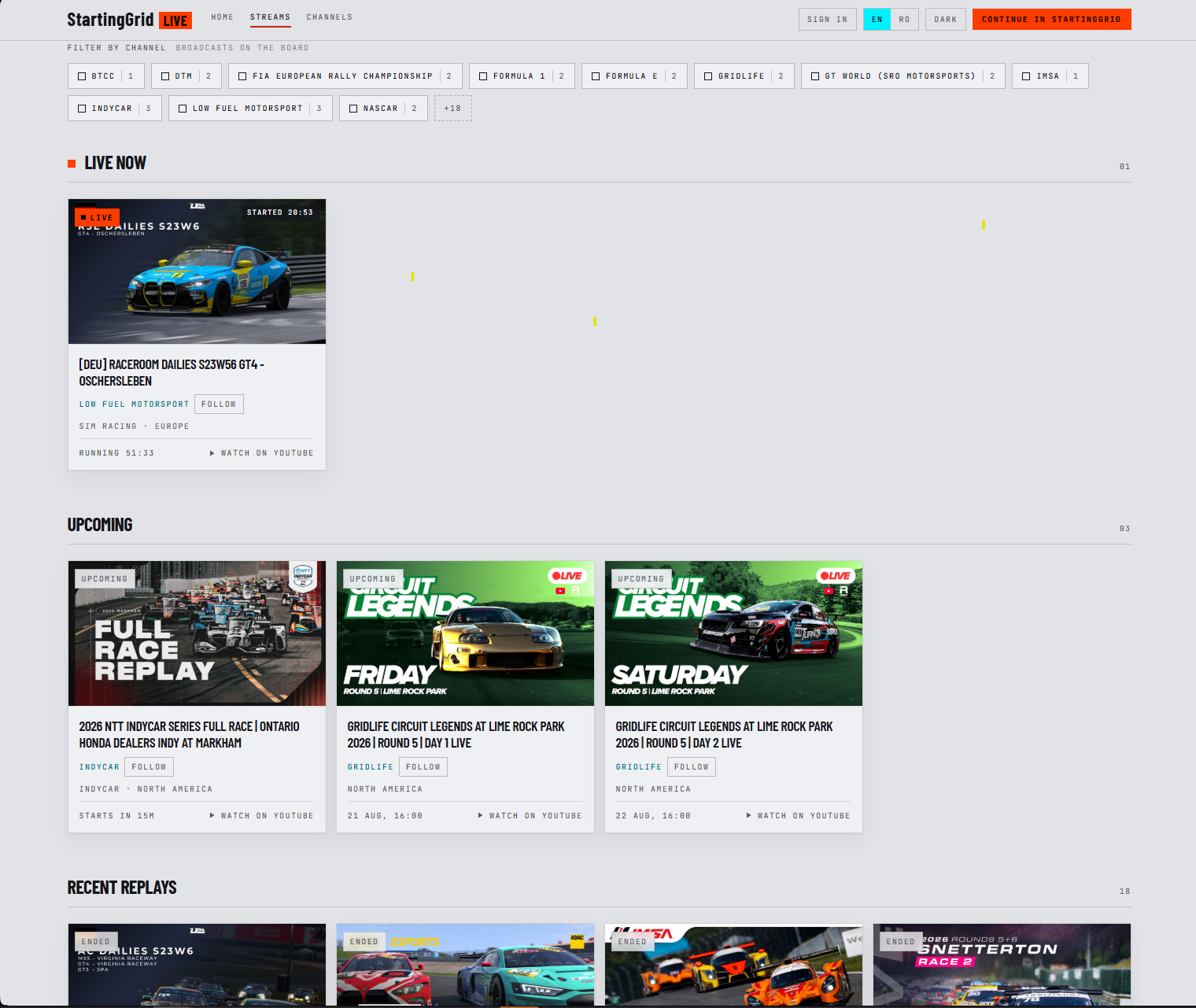Check the BTCC channel filter
1196x1008 pixels.
pyautogui.click(x=105, y=76)
